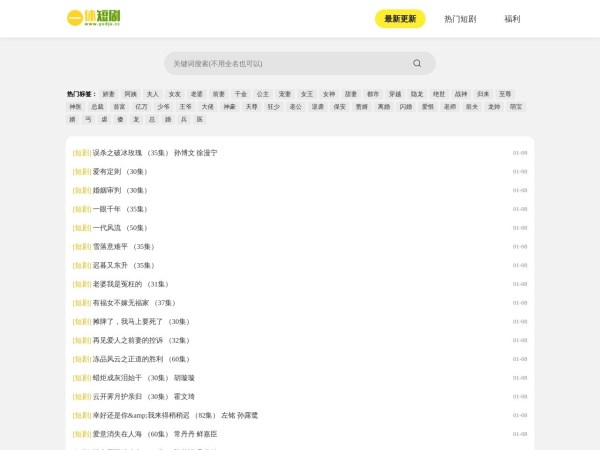Pick the 战神 hot tag
This screenshot has width=600, height=450.
coord(461,93)
